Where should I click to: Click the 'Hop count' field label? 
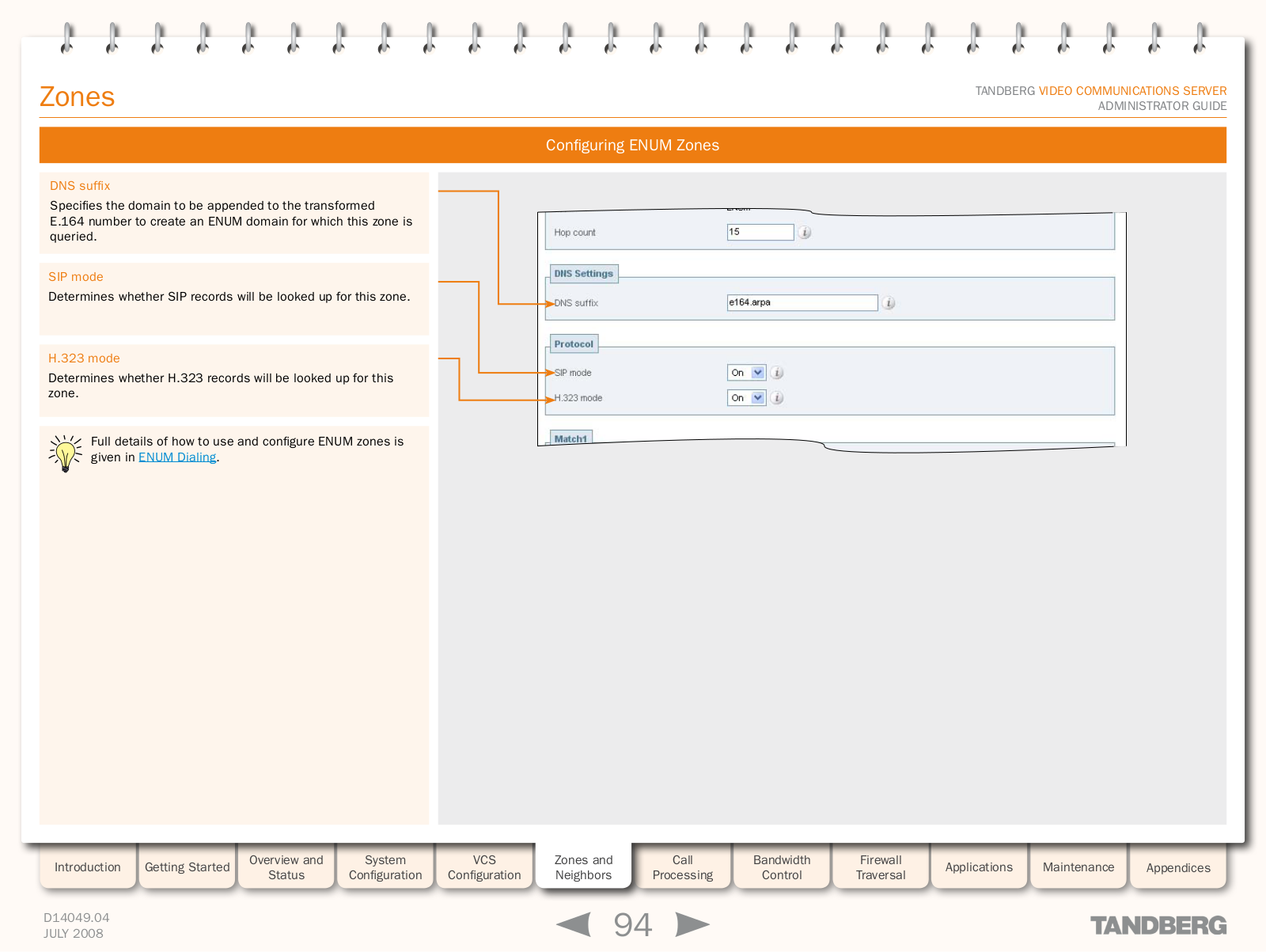[574, 233]
